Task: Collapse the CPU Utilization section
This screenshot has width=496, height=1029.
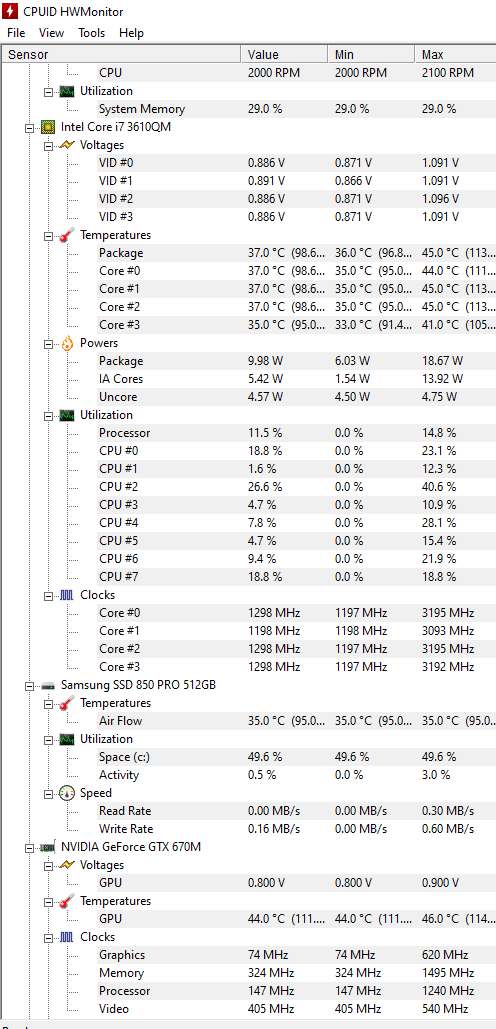Action: coord(48,415)
